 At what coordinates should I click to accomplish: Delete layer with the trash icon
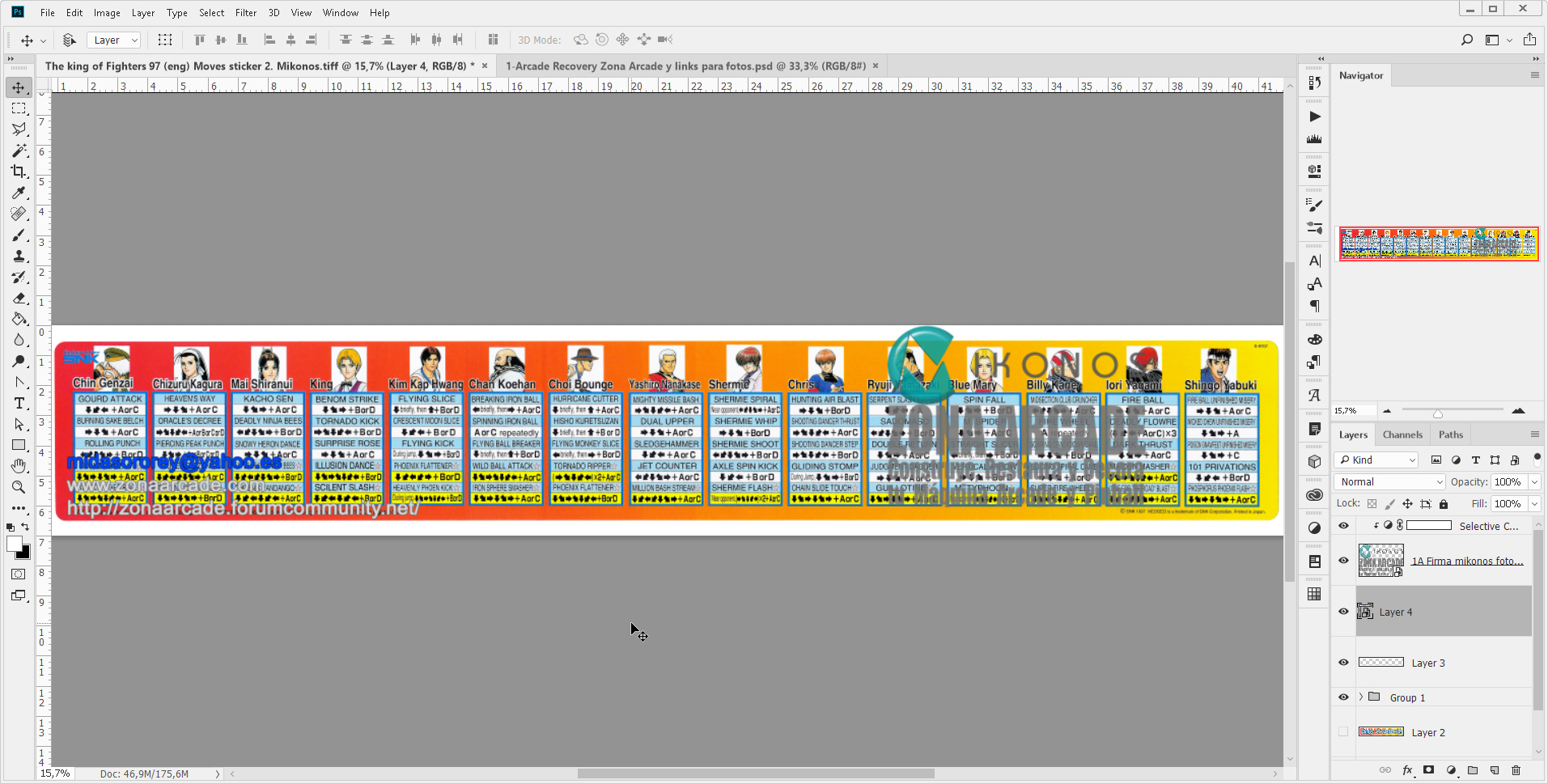click(x=1516, y=770)
